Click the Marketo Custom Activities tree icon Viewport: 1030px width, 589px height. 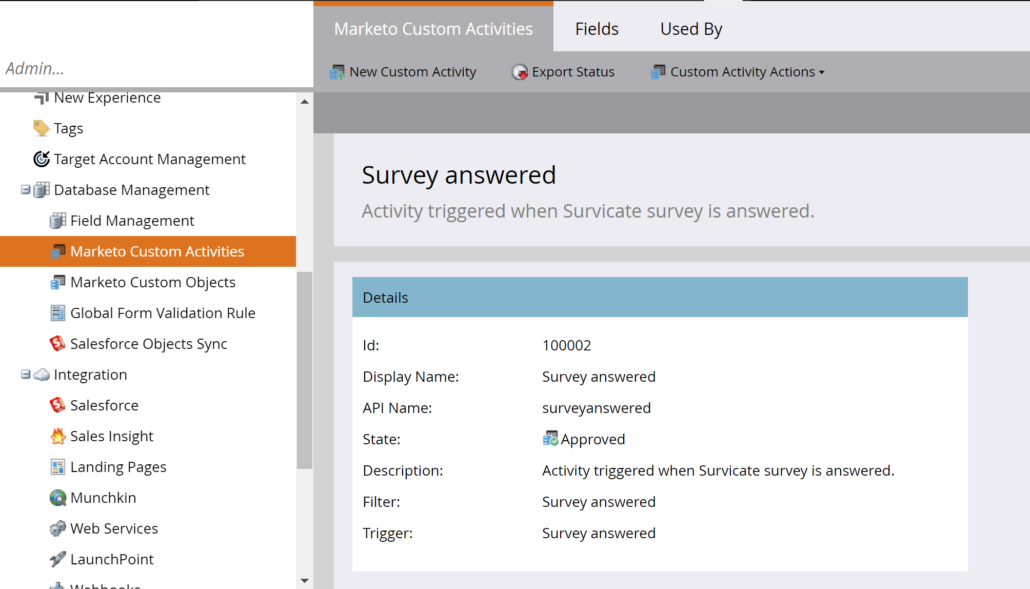point(58,251)
